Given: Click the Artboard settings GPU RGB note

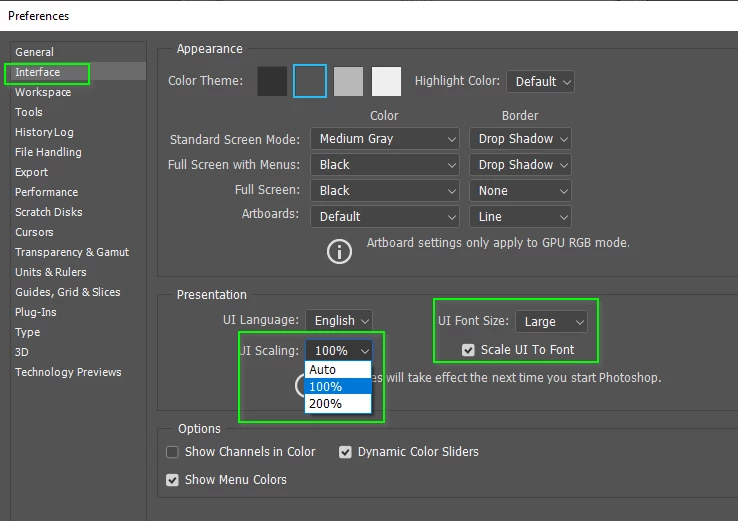Looking at the screenshot, I should [498, 243].
